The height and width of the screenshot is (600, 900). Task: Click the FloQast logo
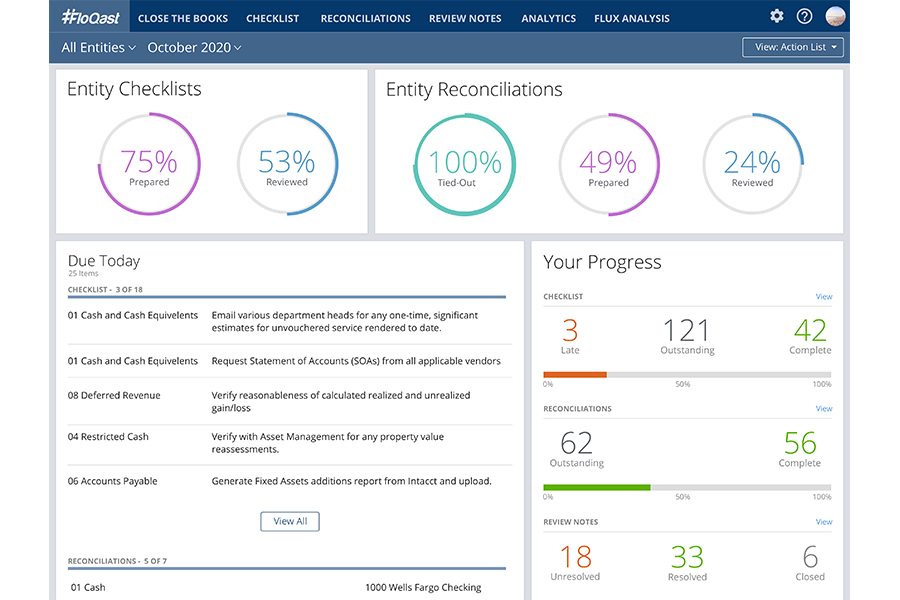click(x=89, y=17)
